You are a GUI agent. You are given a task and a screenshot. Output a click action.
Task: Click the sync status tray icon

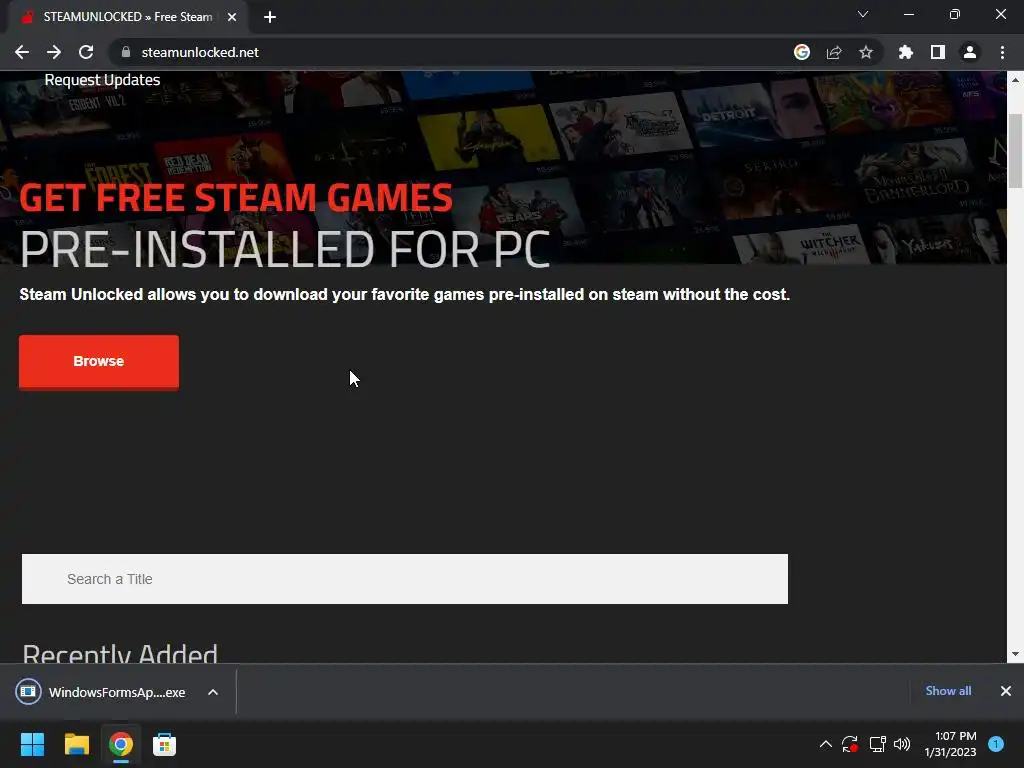coord(850,744)
